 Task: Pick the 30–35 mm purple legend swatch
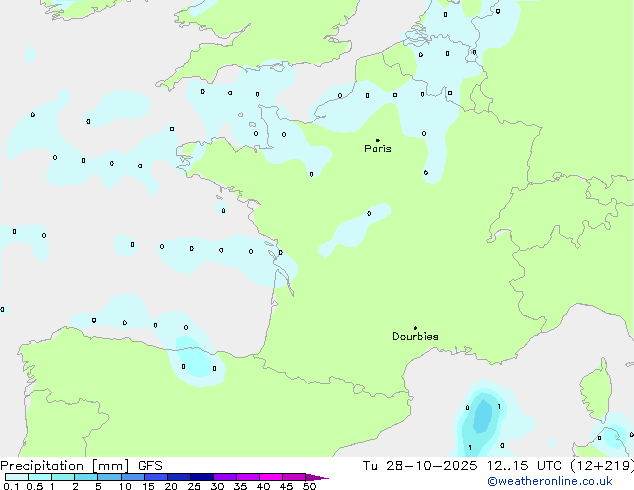point(224,477)
